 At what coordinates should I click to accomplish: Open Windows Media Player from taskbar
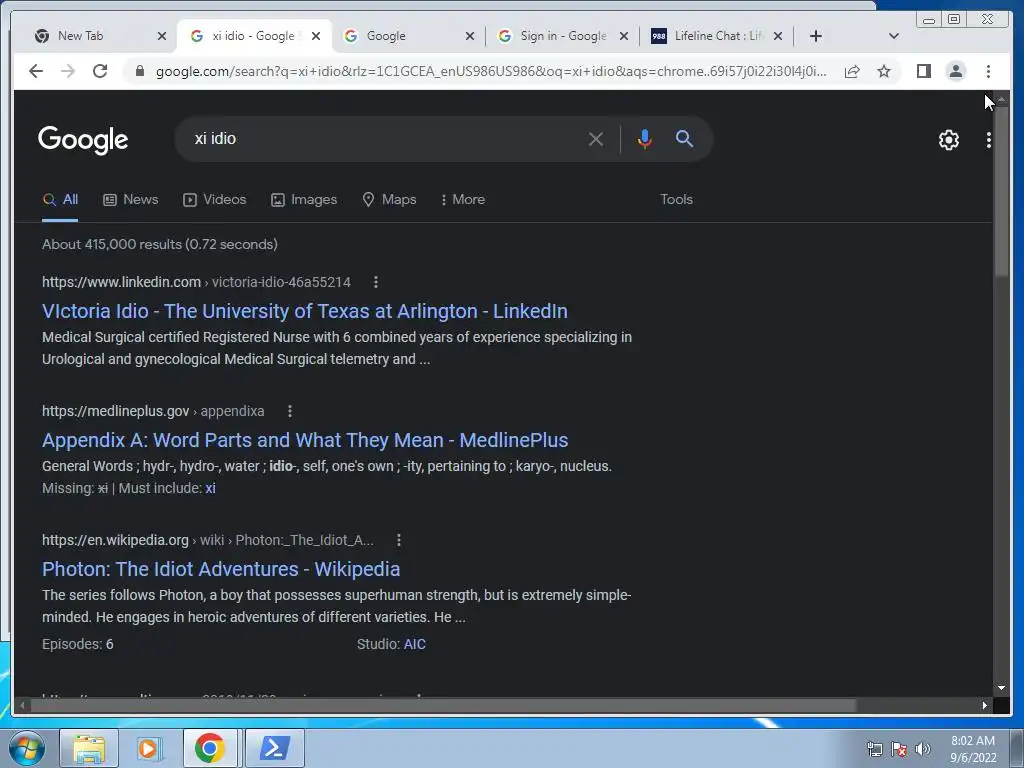149,748
